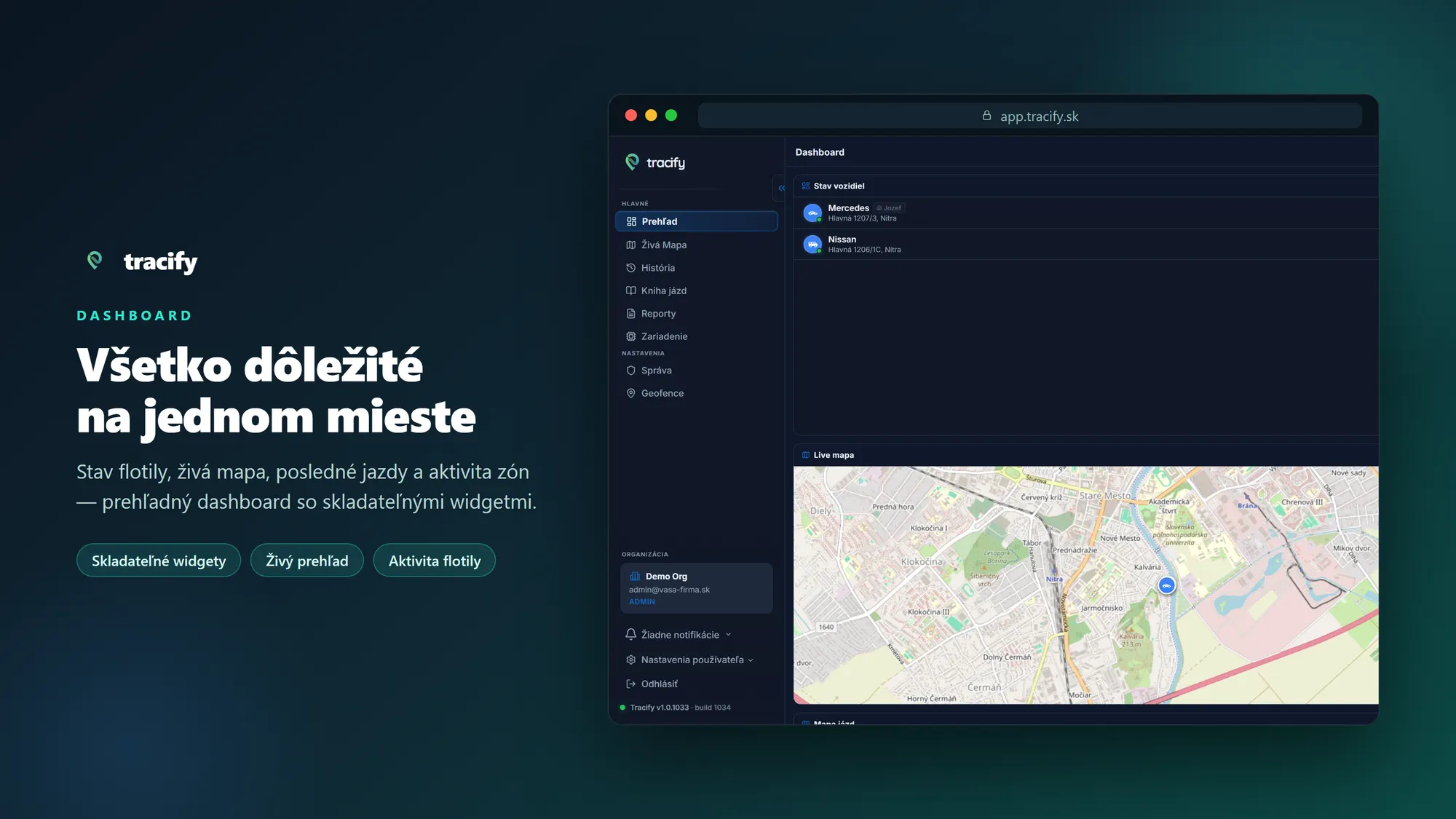The width and height of the screenshot is (1456, 819).
Task: Click the História clock icon
Action: 631,268
